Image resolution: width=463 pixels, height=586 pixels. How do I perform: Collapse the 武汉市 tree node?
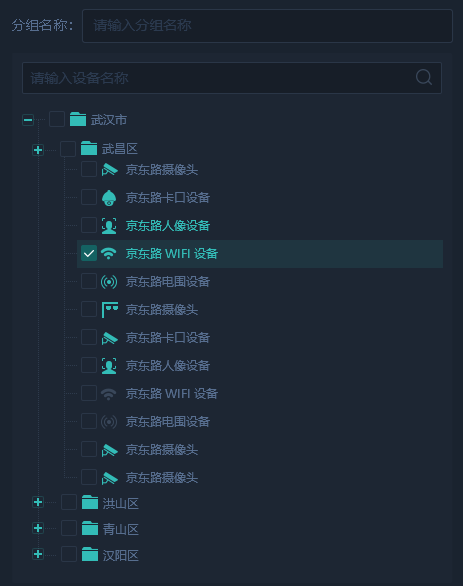pyautogui.click(x=28, y=120)
